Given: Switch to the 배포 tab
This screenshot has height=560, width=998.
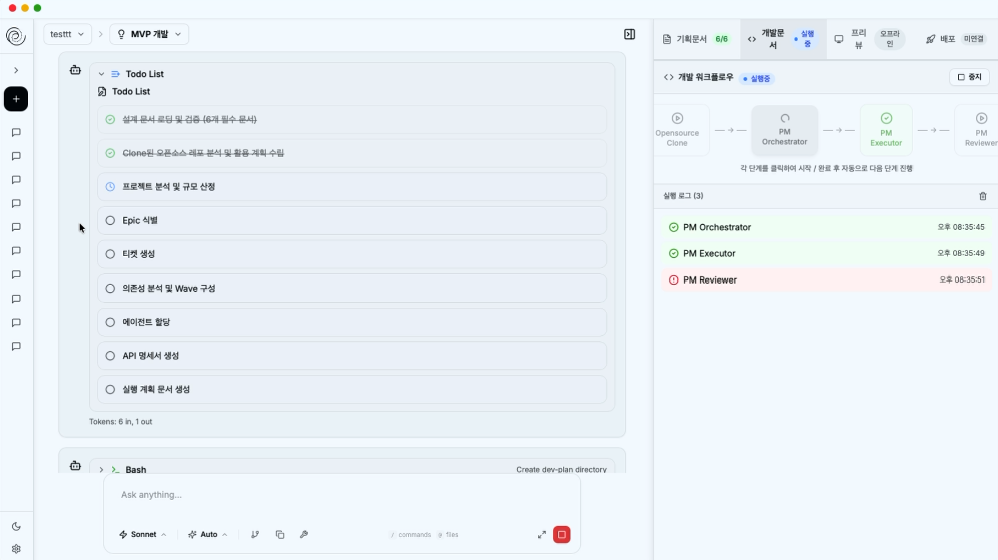Looking at the screenshot, I should 954,39.
